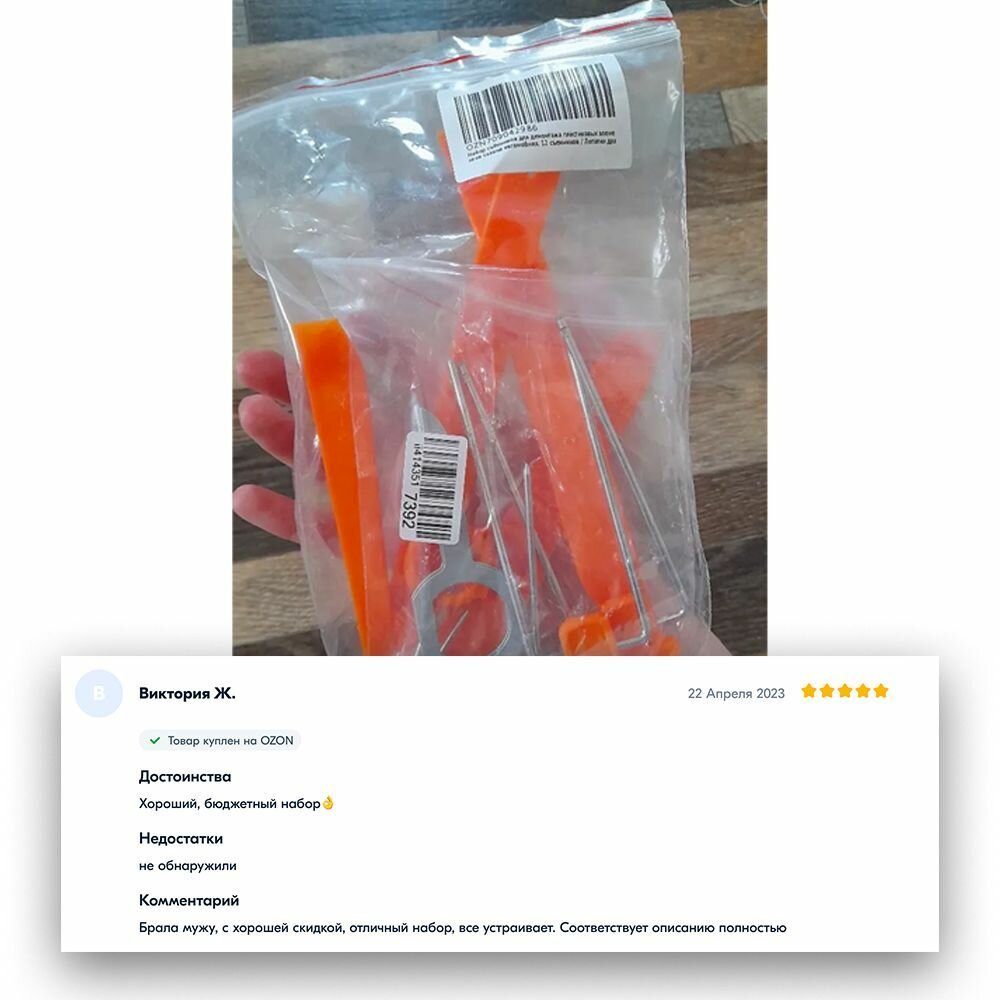Click the green checkmark in purchase badge
The width and height of the screenshot is (1000, 1000).
(154, 740)
